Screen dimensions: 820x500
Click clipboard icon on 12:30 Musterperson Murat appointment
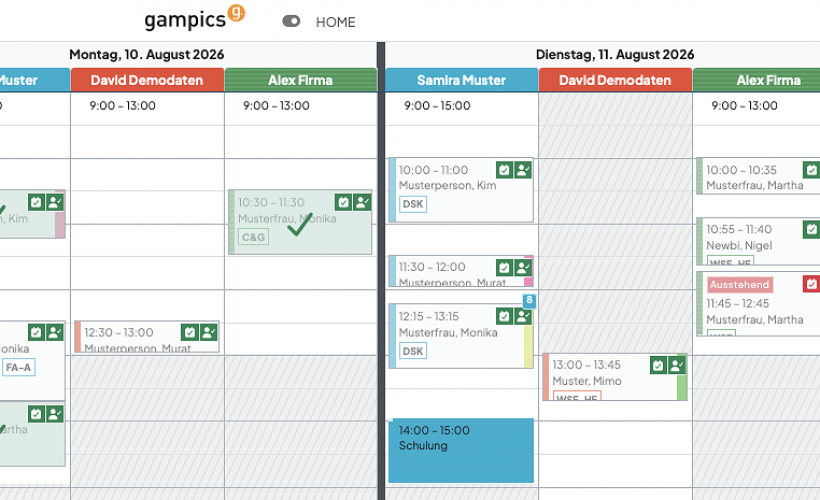click(x=189, y=332)
